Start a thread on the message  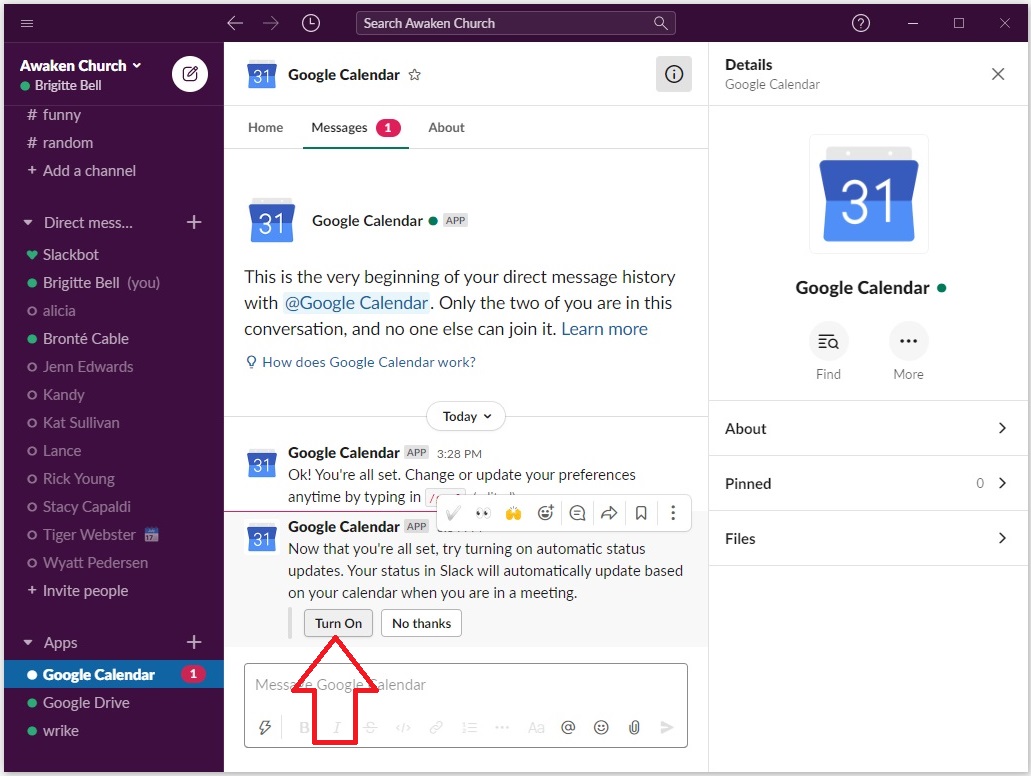(x=577, y=513)
